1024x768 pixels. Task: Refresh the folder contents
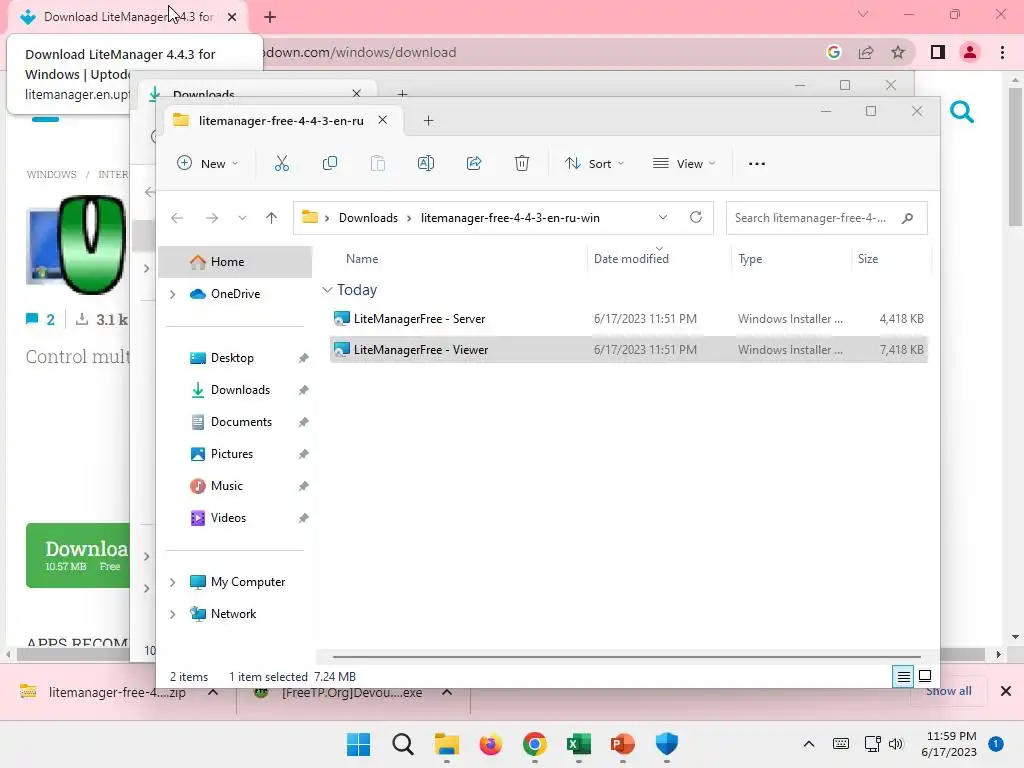[x=696, y=217]
